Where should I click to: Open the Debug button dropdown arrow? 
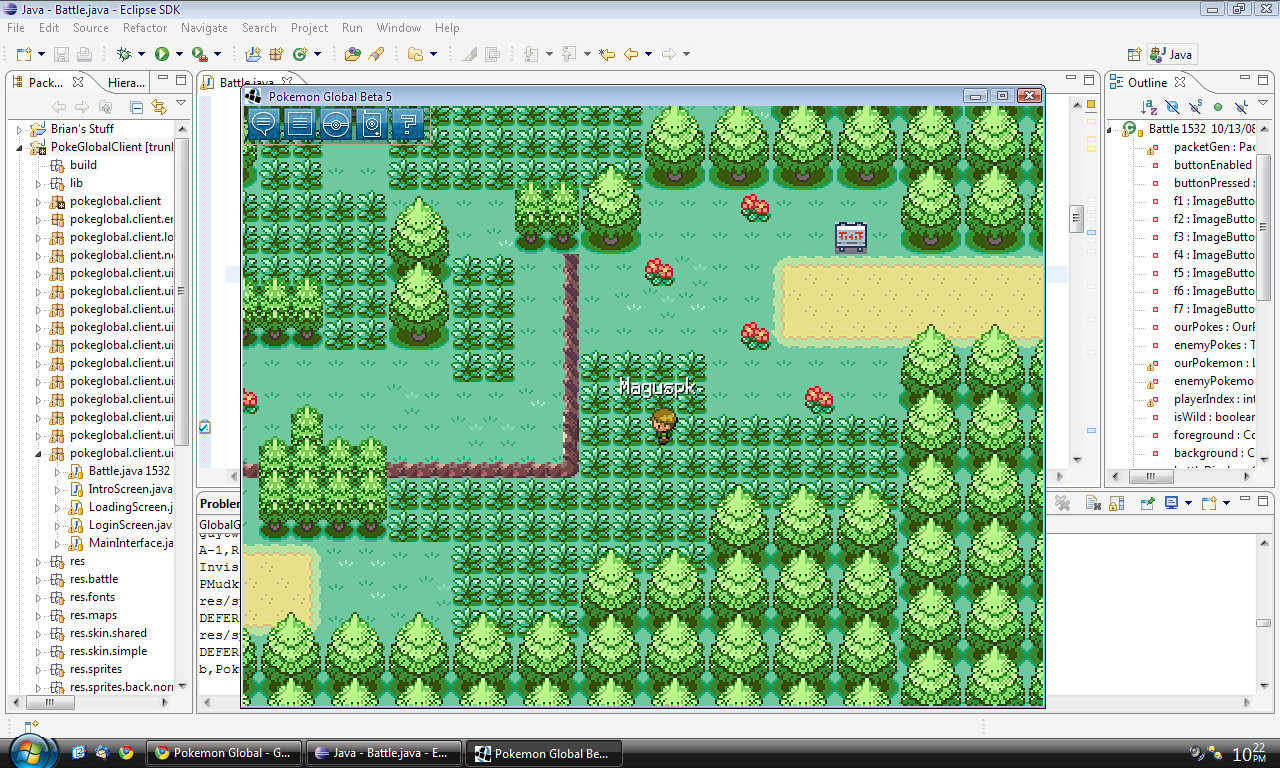142,54
